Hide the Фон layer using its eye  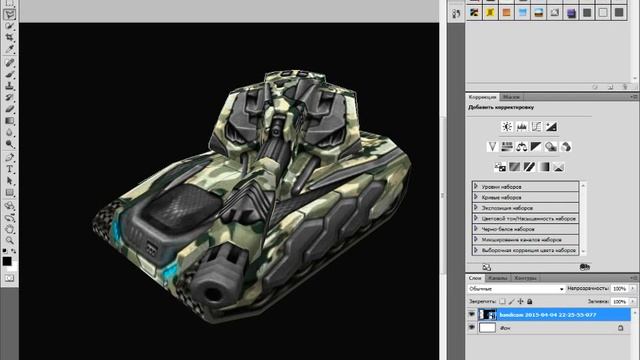pyautogui.click(x=471, y=327)
